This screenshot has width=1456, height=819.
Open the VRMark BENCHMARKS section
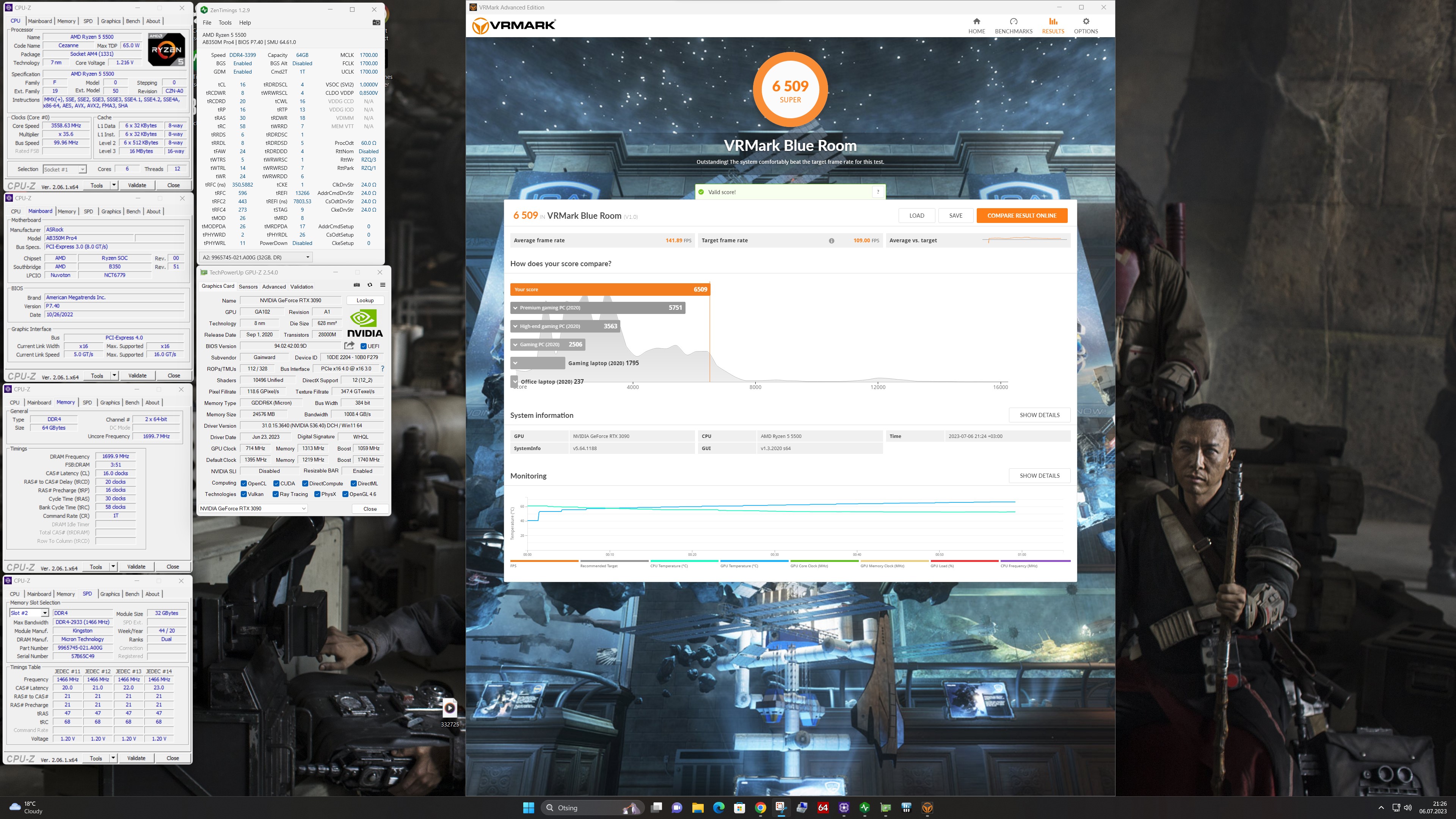(x=1014, y=26)
